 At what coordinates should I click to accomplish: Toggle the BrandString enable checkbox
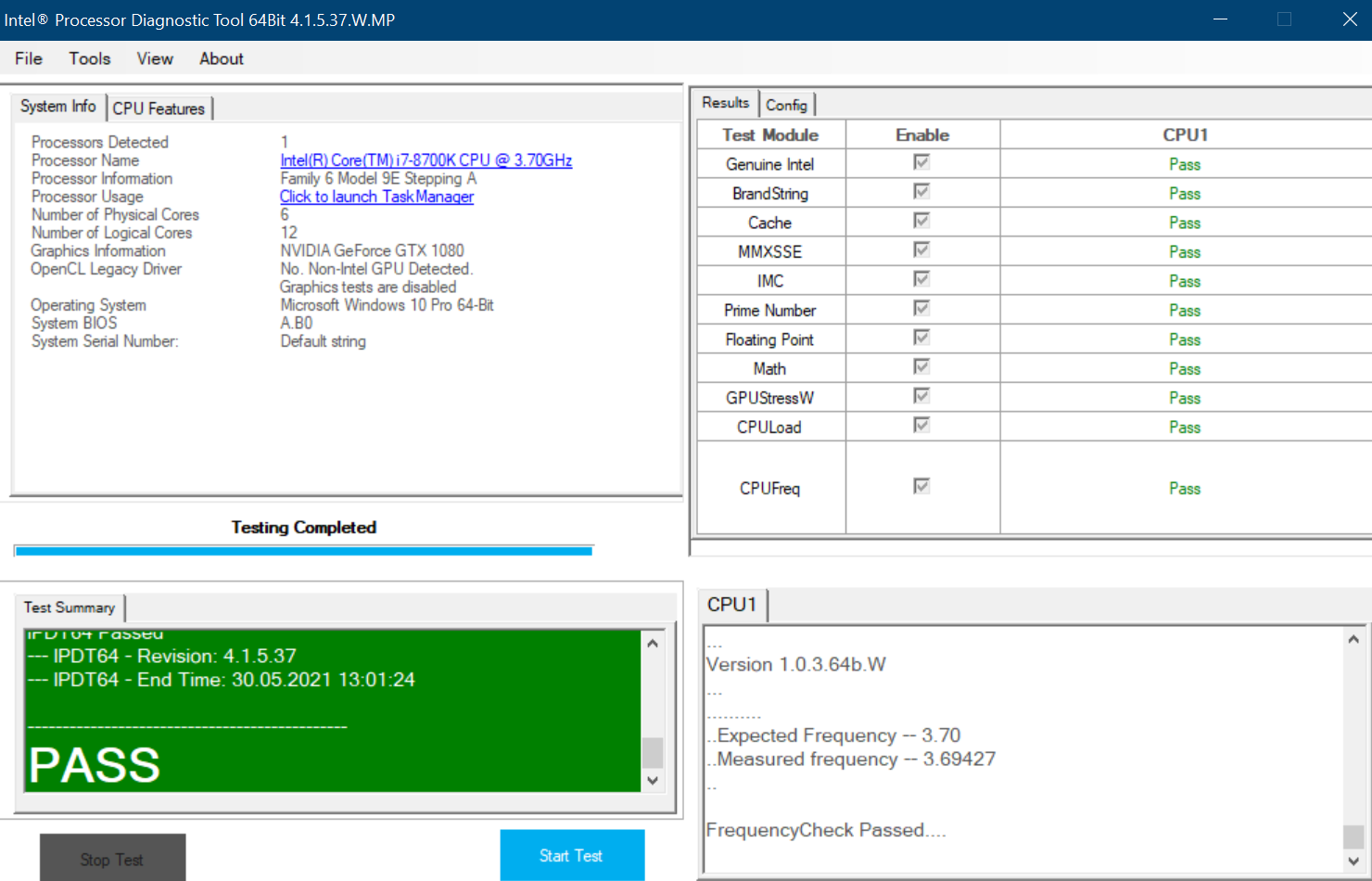tap(921, 191)
